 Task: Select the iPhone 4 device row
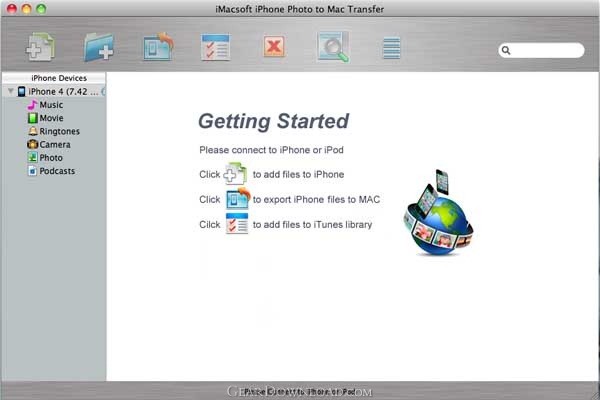click(x=54, y=91)
